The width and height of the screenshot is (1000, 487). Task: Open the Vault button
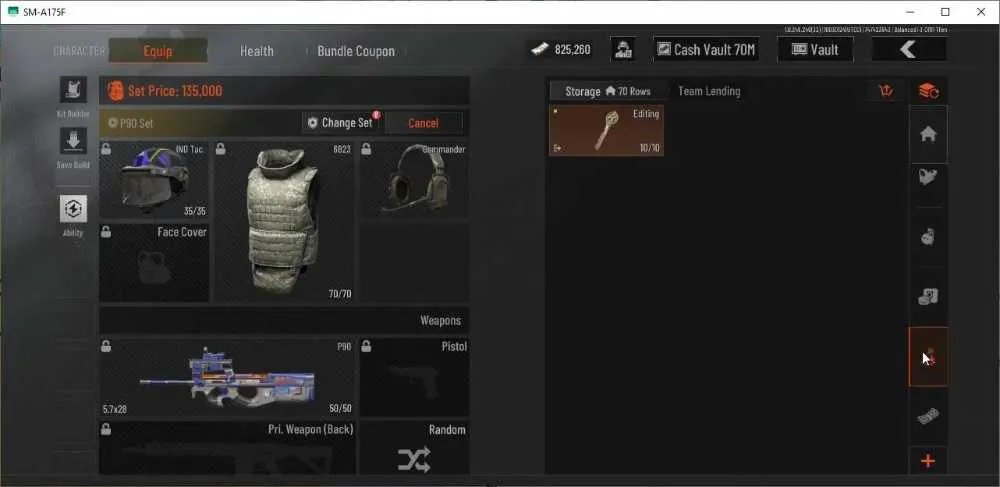point(815,50)
